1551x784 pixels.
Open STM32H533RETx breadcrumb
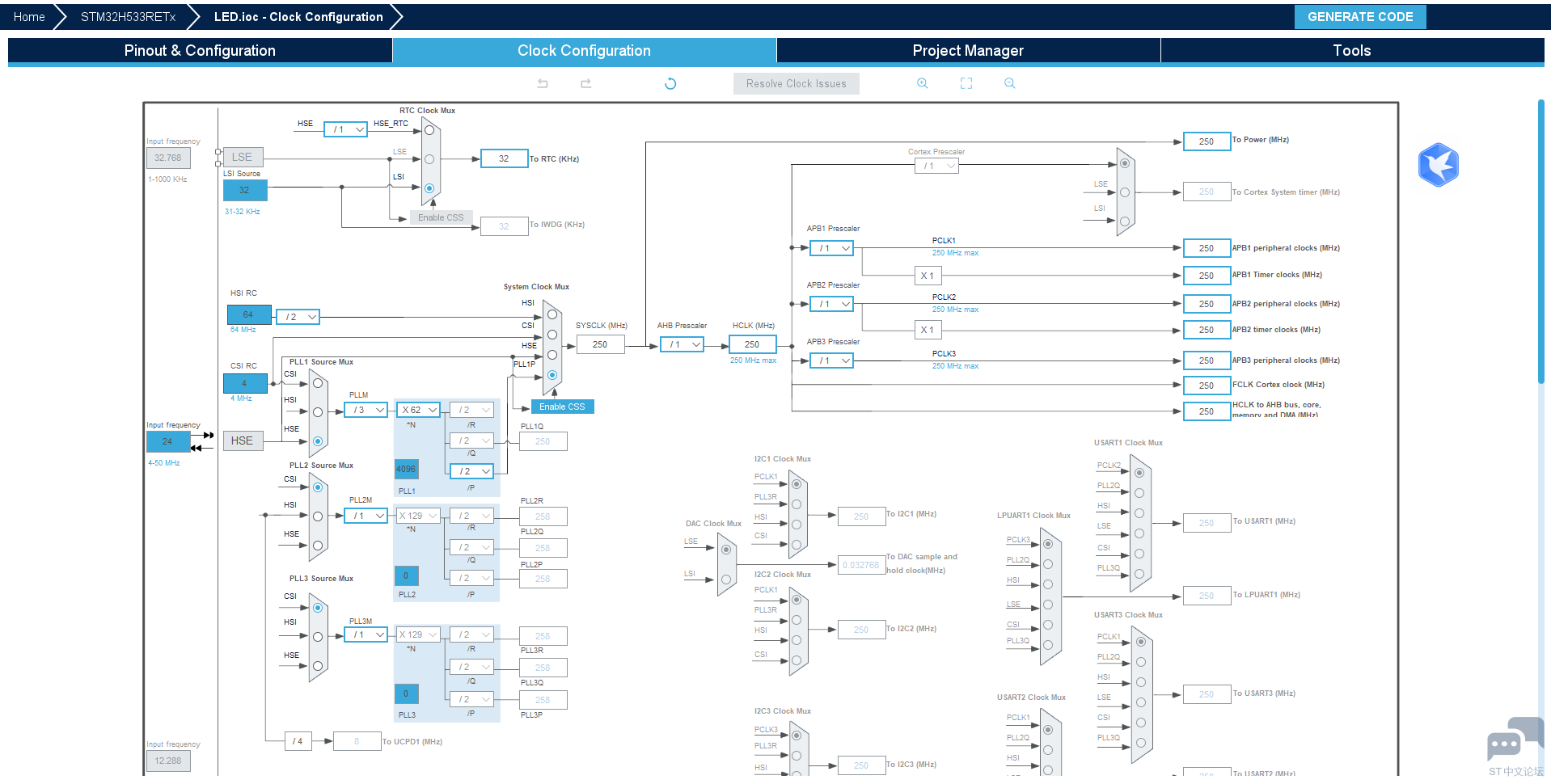(x=128, y=17)
